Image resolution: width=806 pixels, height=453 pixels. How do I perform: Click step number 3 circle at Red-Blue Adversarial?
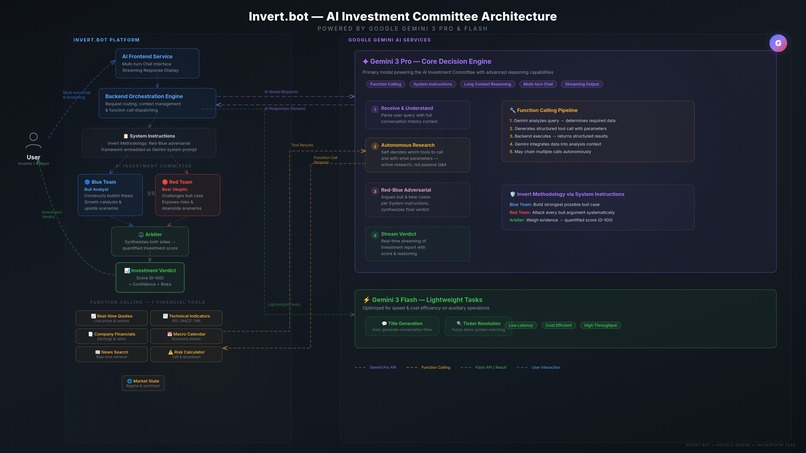pyautogui.click(x=375, y=191)
